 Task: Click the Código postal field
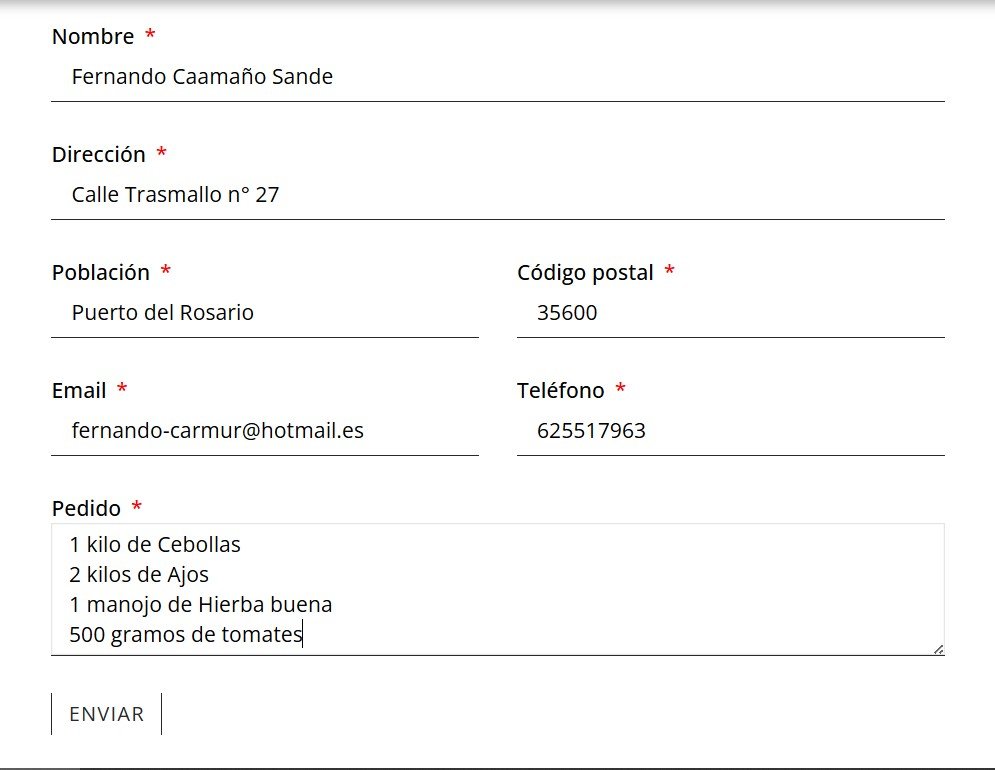point(730,313)
